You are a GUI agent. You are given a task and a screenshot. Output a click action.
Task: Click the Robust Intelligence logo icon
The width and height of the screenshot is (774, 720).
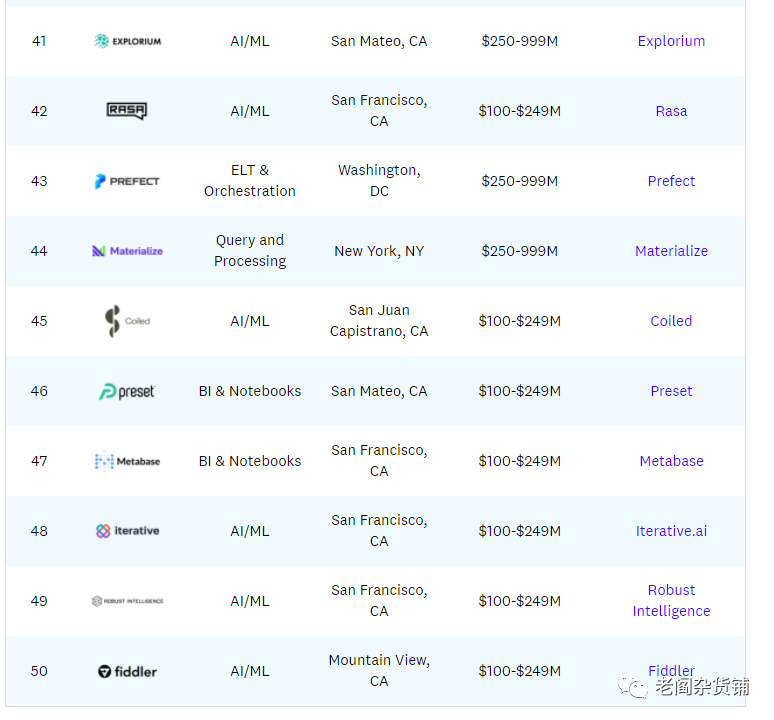pyautogui.click(x=127, y=601)
